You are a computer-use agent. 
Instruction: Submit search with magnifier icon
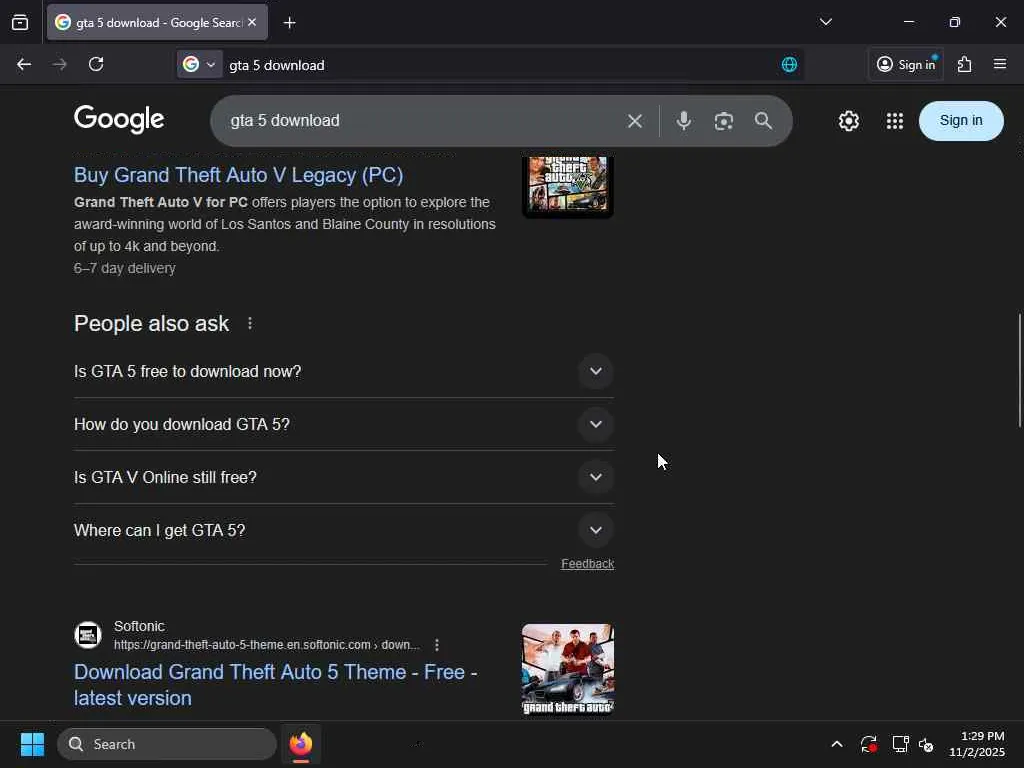[x=763, y=121]
